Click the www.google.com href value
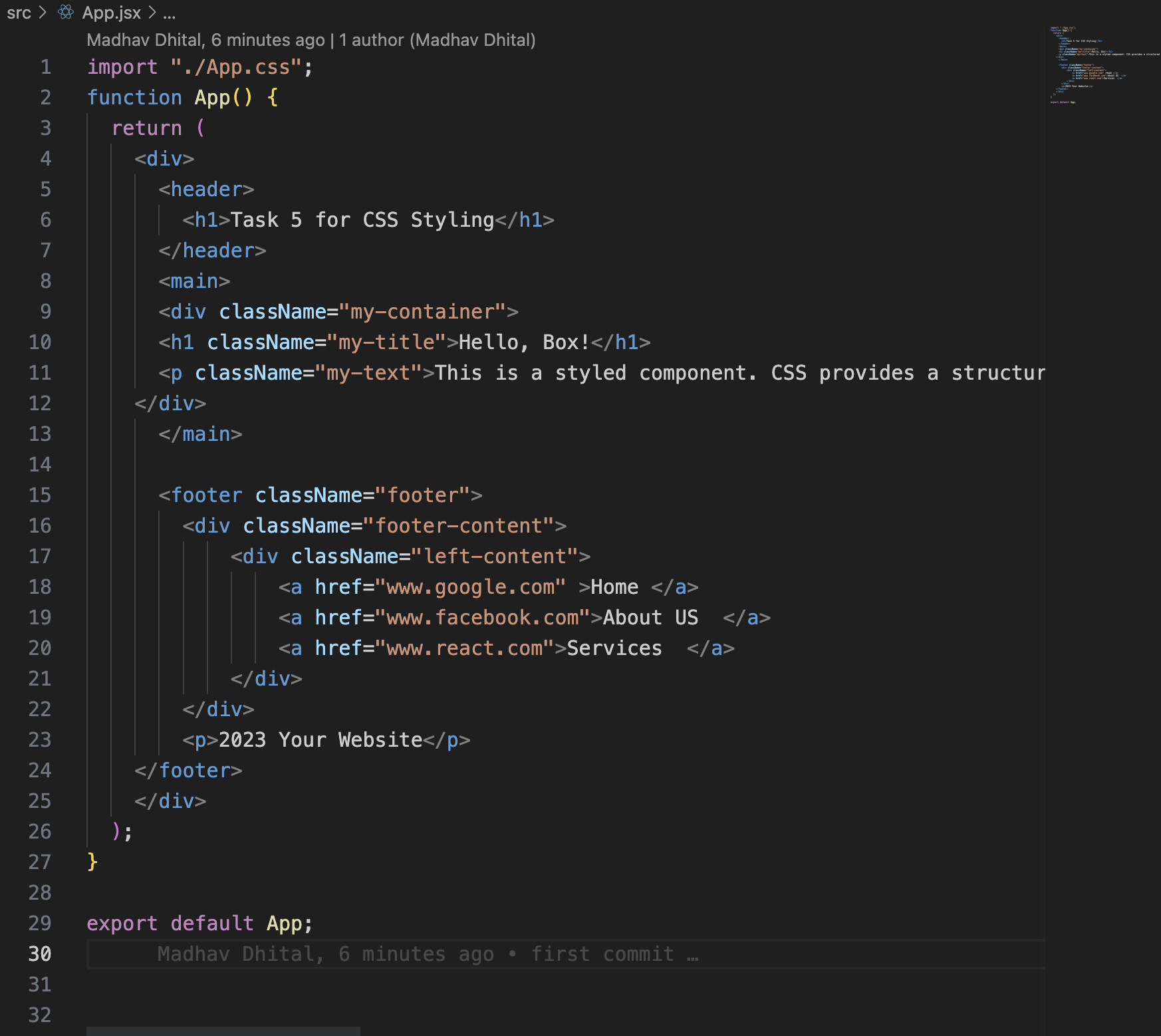 pos(471,586)
